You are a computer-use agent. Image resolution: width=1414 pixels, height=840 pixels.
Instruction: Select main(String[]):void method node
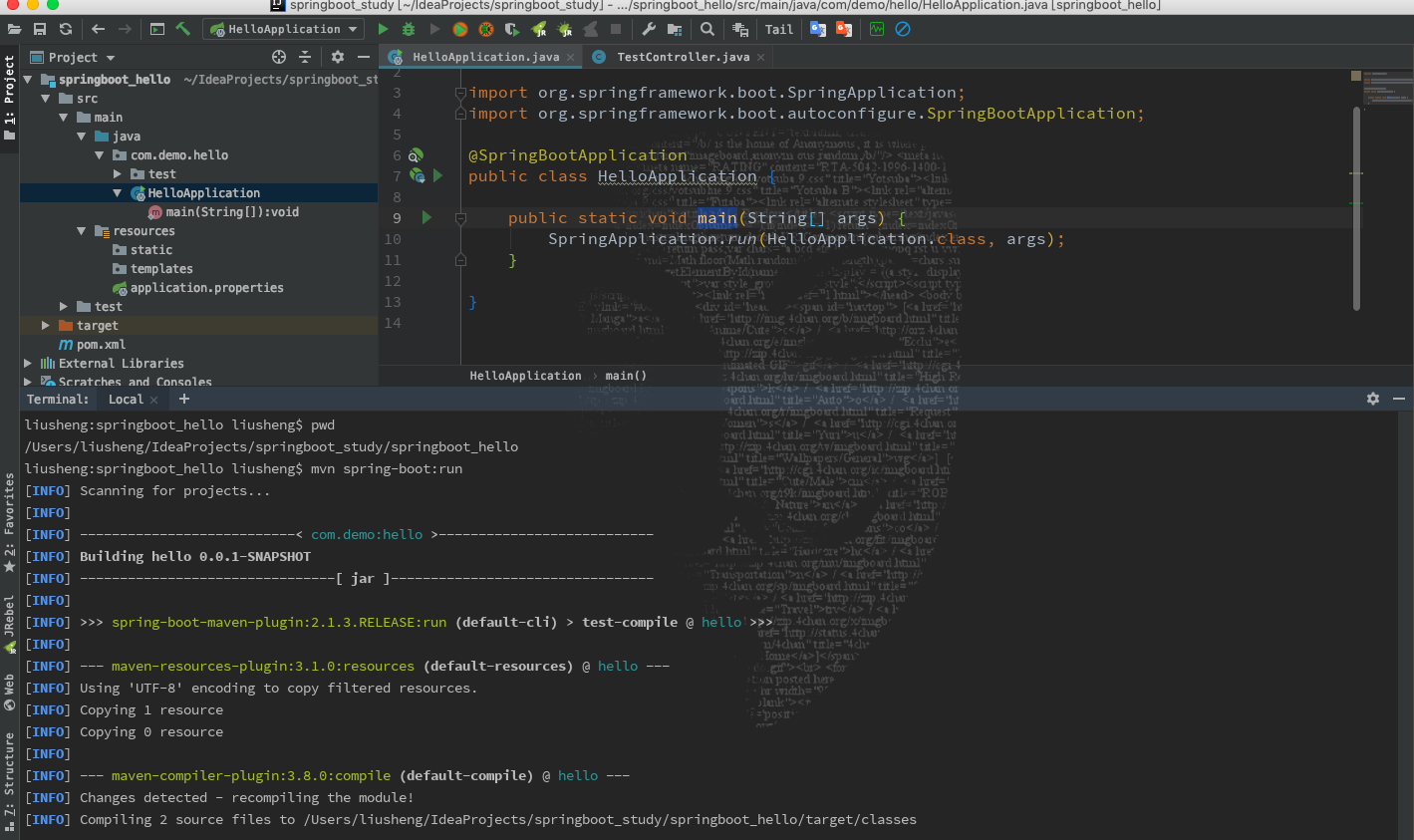point(231,211)
